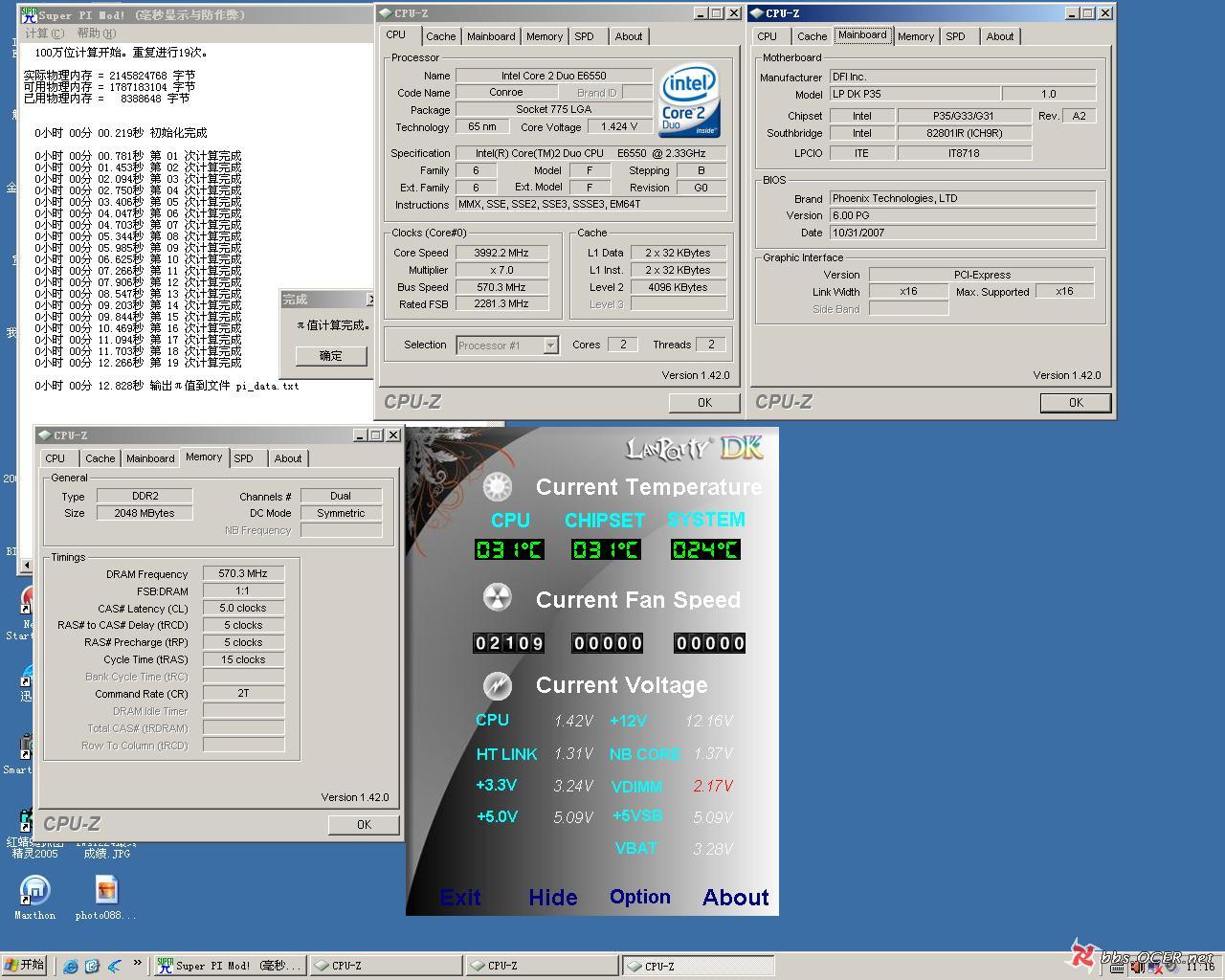Click the system tray clock
1225x980 pixels.
pos(1200,967)
